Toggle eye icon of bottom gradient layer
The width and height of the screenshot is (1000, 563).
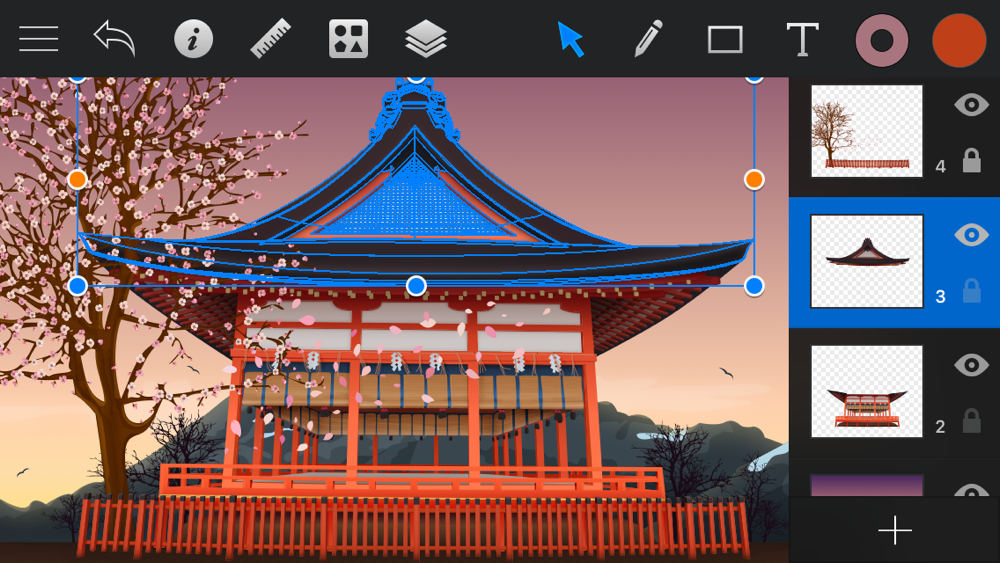pyautogui.click(x=971, y=490)
